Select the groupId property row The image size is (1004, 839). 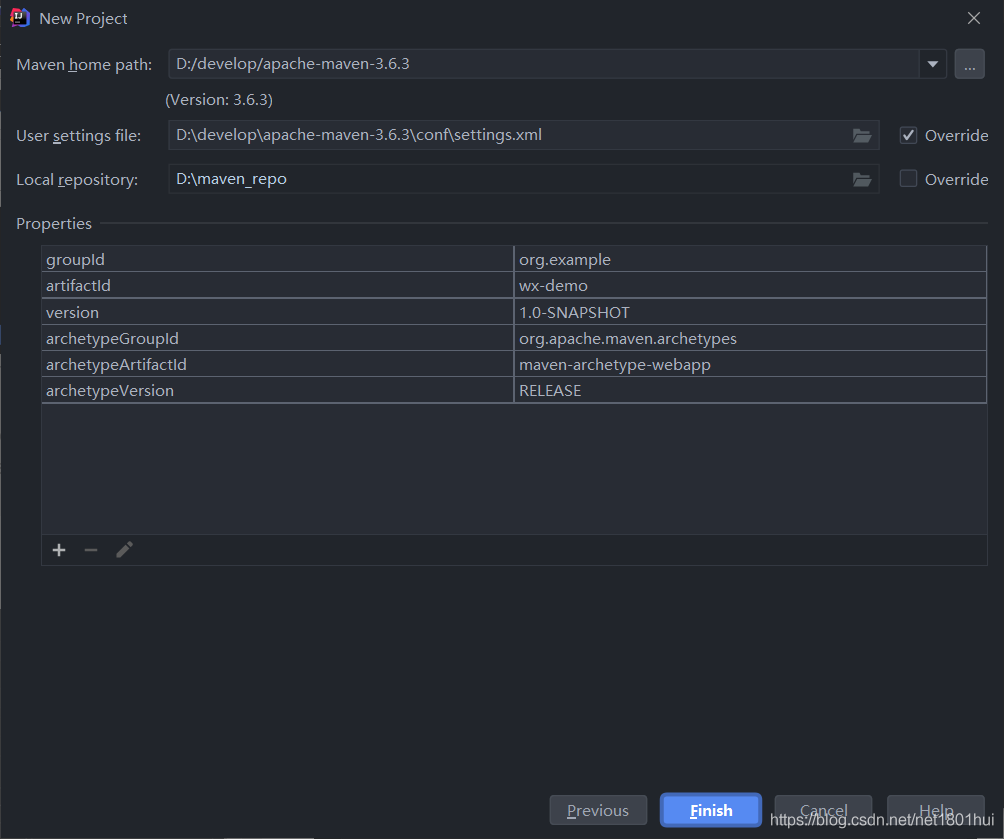[x=514, y=259]
